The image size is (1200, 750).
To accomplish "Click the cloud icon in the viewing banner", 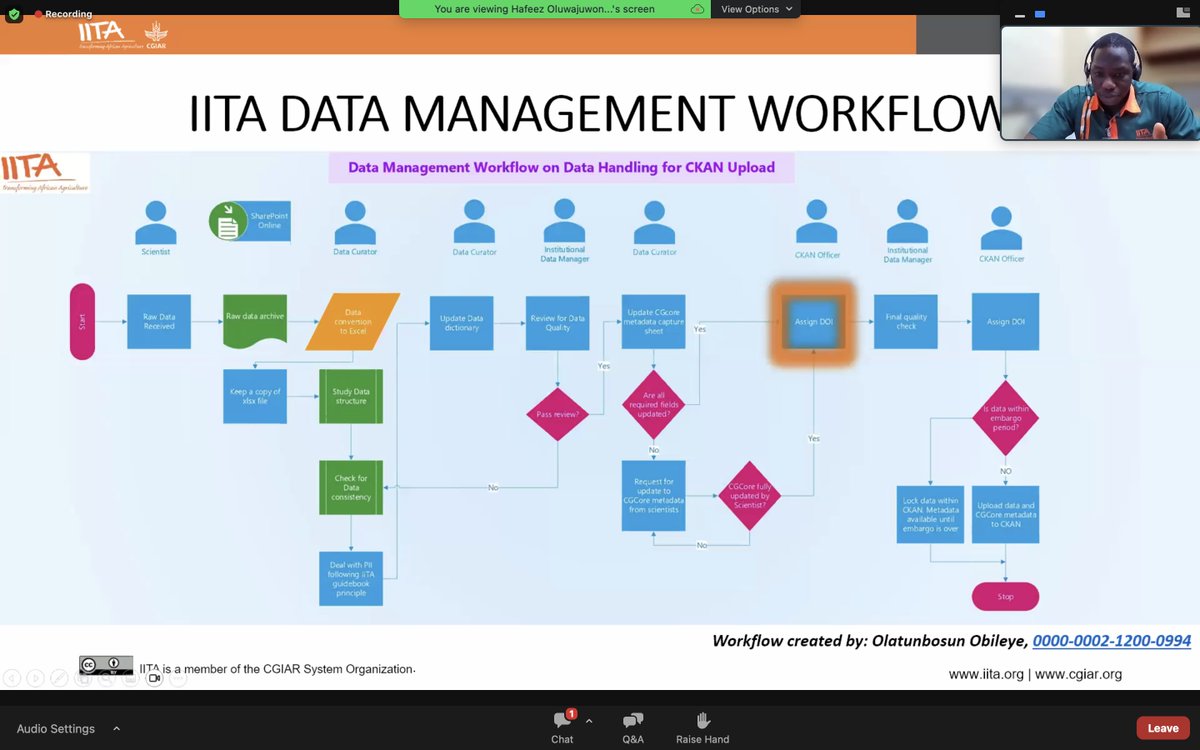I will (x=697, y=9).
